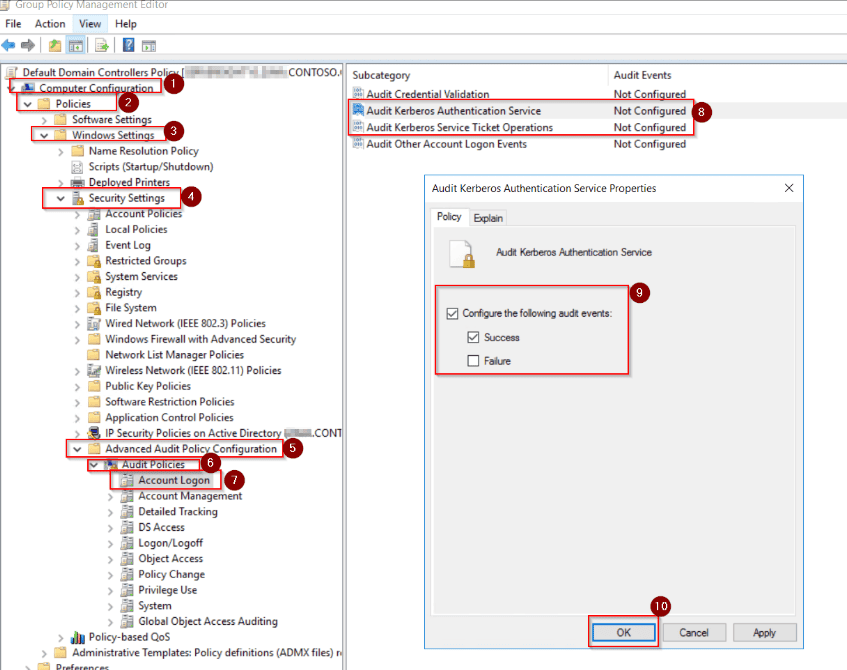This screenshot has height=670, width=847.
Task: Open the File menu
Action: (13, 24)
